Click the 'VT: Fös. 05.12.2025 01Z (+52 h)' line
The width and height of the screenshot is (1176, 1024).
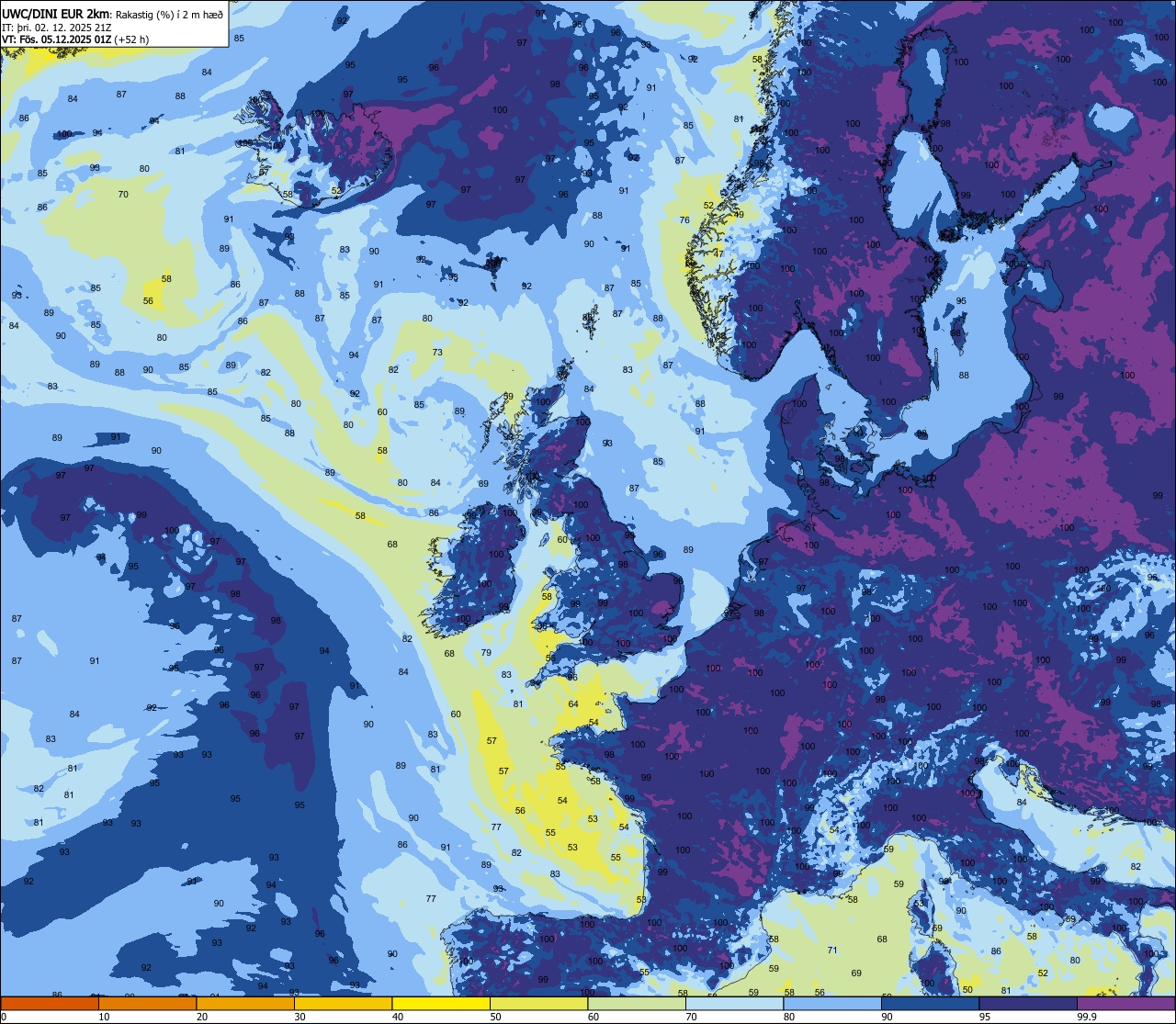pos(75,39)
